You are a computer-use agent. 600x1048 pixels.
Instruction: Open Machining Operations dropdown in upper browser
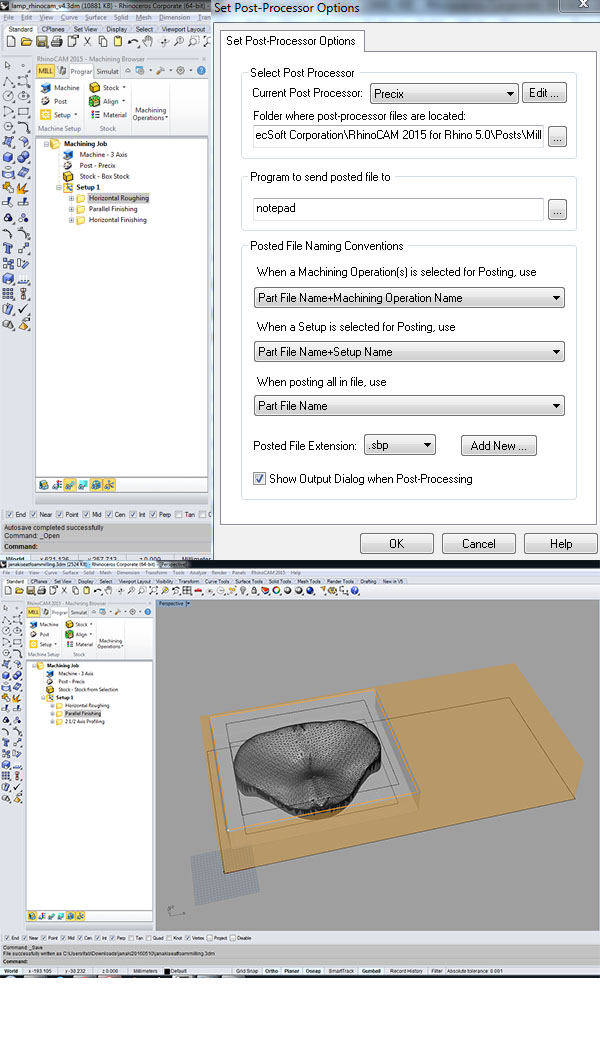click(150, 114)
